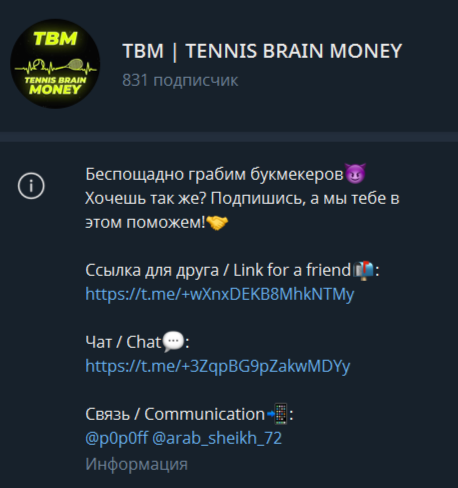Click the purple devil emoji
The height and width of the screenshot is (488, 458).
355,173
